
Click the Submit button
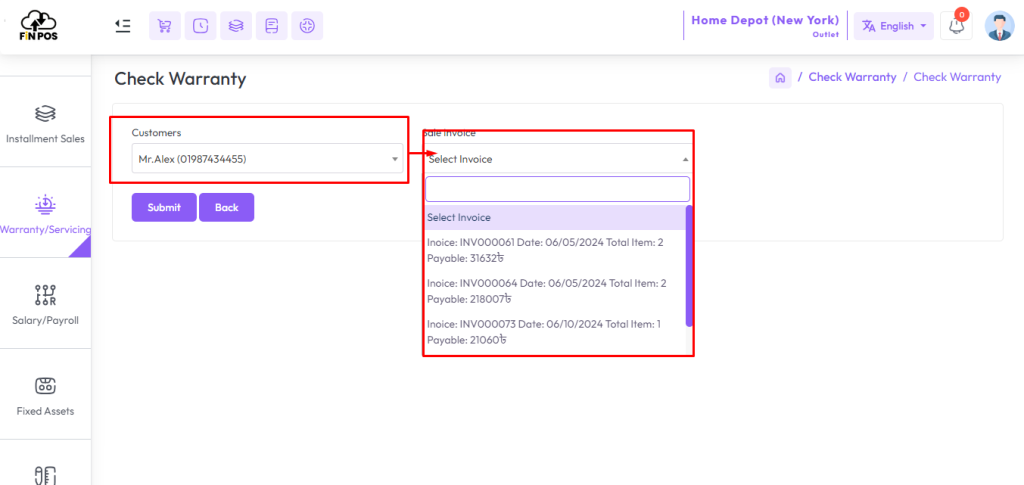(164, 208)
